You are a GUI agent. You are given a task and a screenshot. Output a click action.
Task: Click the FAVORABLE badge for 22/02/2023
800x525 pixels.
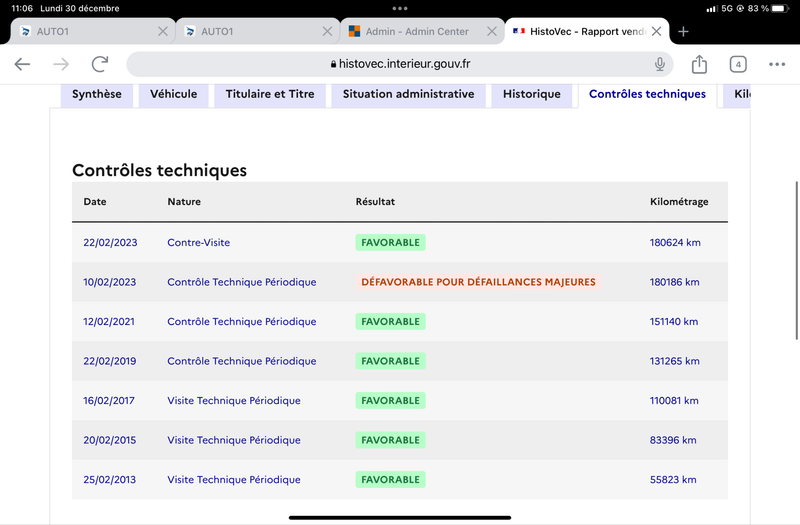390,242
